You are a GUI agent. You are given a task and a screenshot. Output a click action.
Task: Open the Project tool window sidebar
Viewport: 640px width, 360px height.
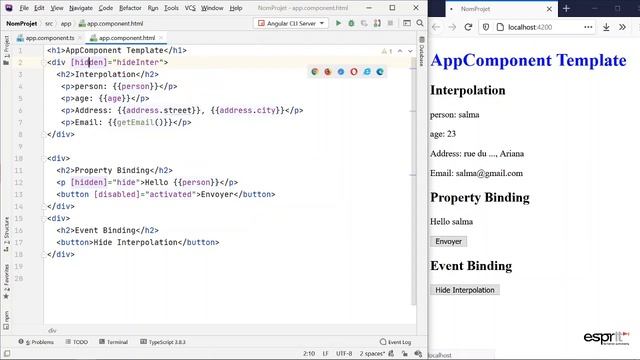pyautogui.click(x=6, y=50)
